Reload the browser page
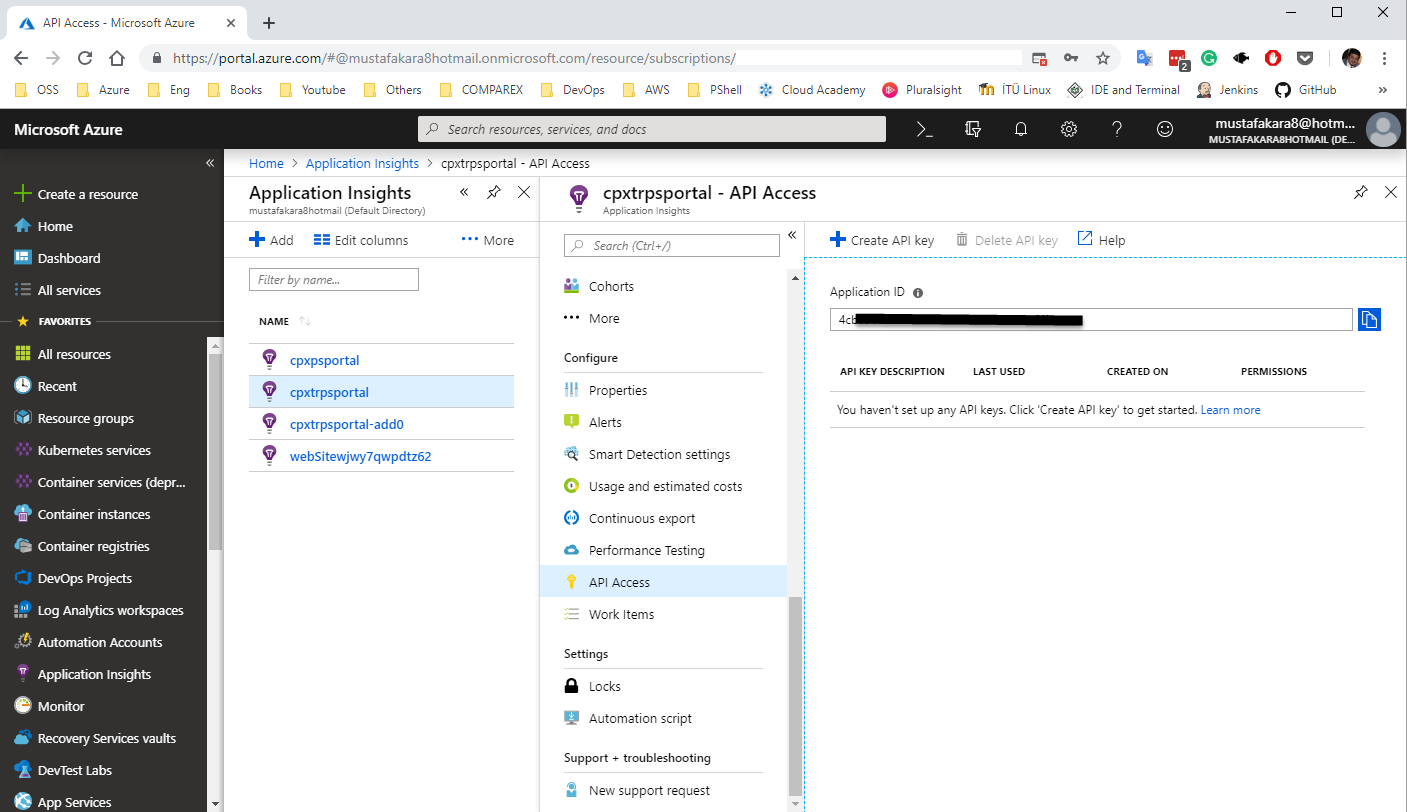 [x=85, y=58]
